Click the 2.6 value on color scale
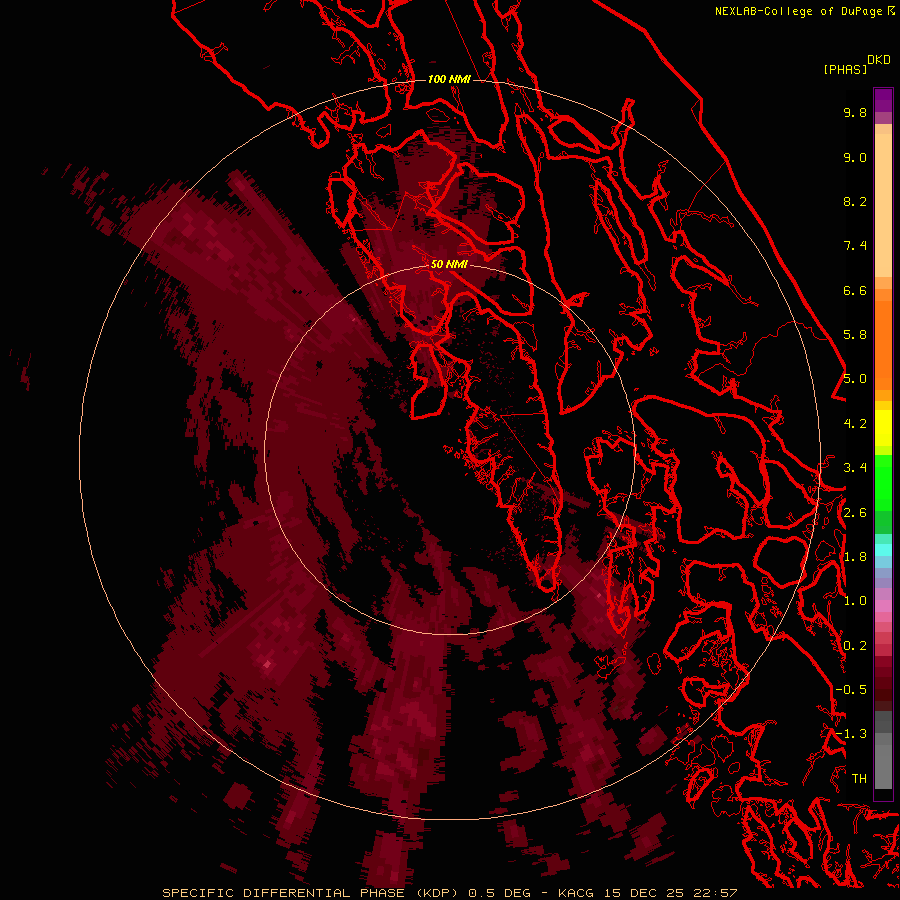Screen dimensions: 900x900 point(855,513)
